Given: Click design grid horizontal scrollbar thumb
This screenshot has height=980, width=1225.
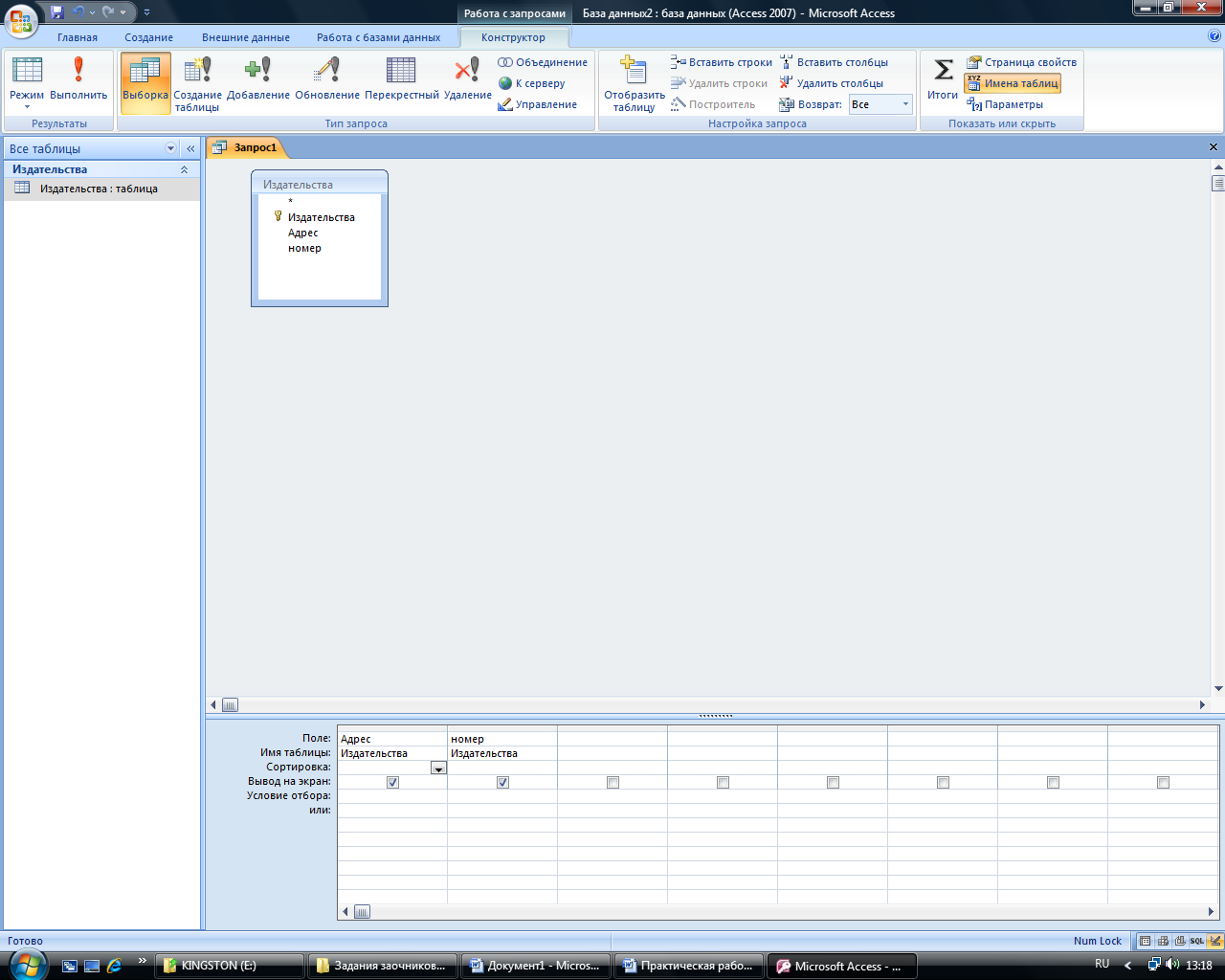Looking at the screenshot, I should coord(362,912).
